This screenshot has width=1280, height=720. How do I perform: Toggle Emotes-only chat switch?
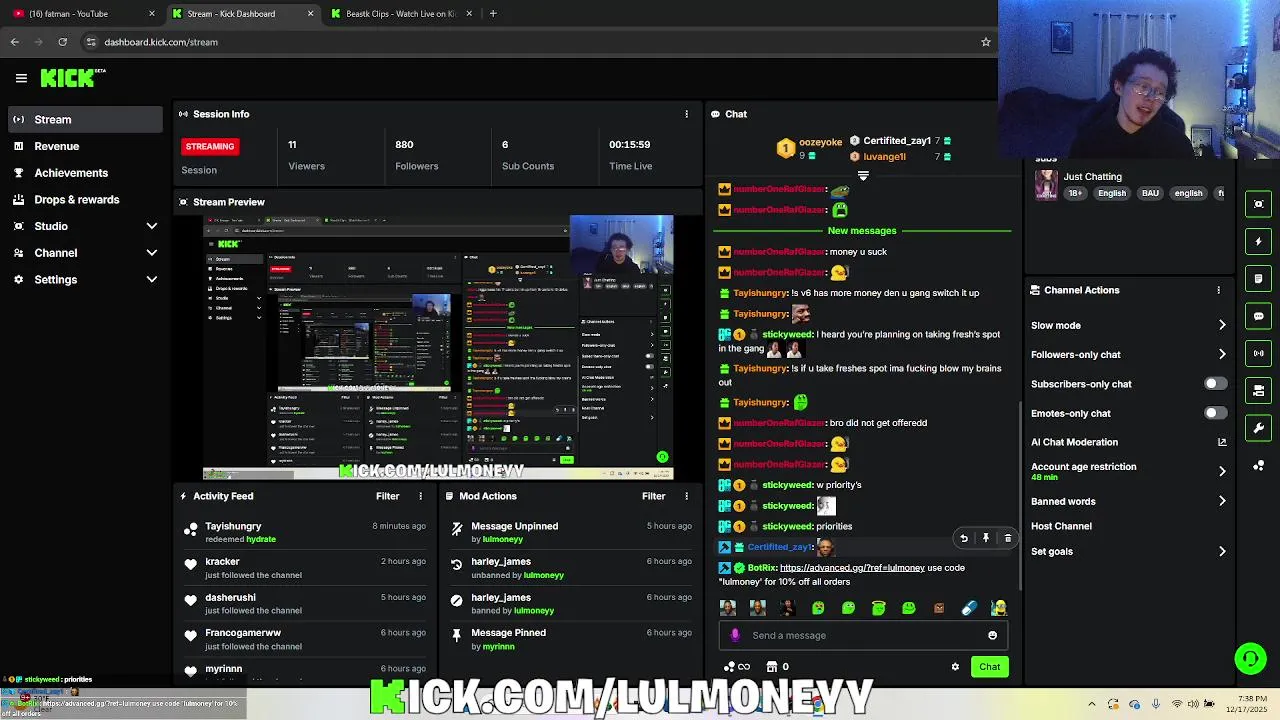(1215, 413)
